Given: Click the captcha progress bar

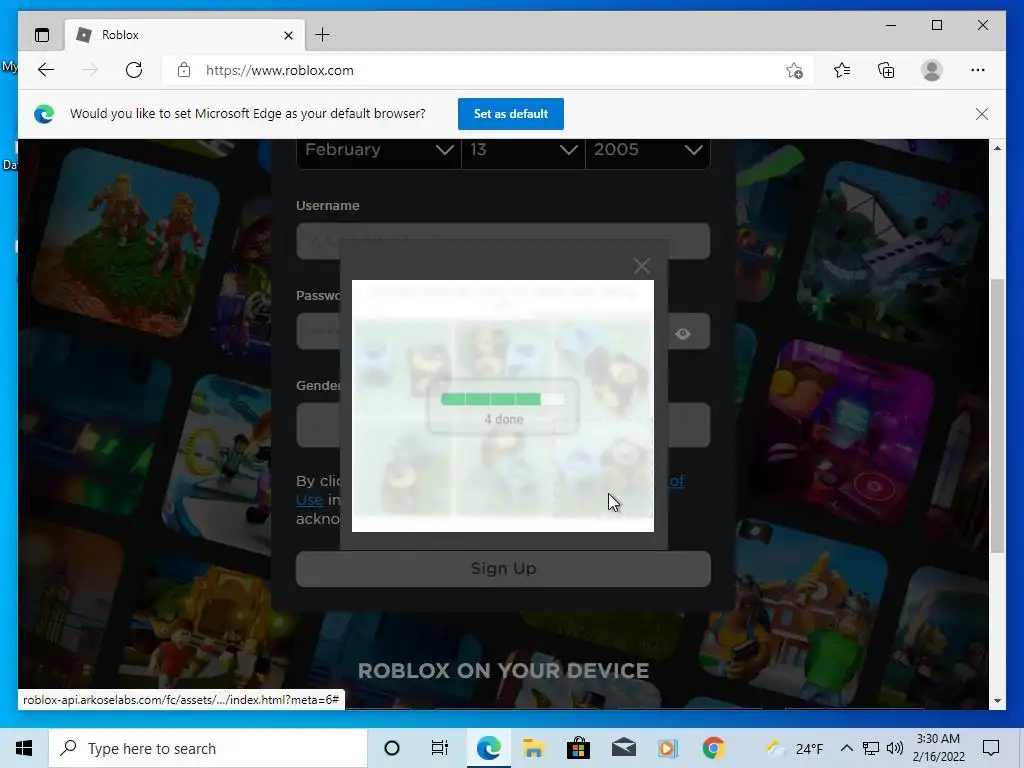Looking at the screenshot, I should pyautogui.click(x=503, y=399).
